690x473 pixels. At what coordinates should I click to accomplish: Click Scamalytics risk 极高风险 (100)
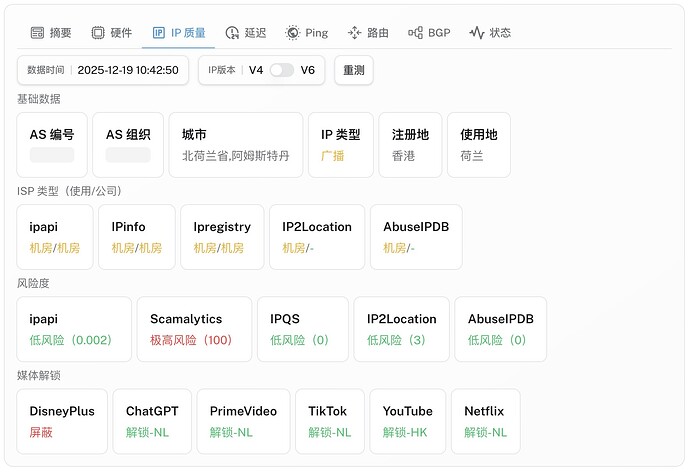(191, 340)
